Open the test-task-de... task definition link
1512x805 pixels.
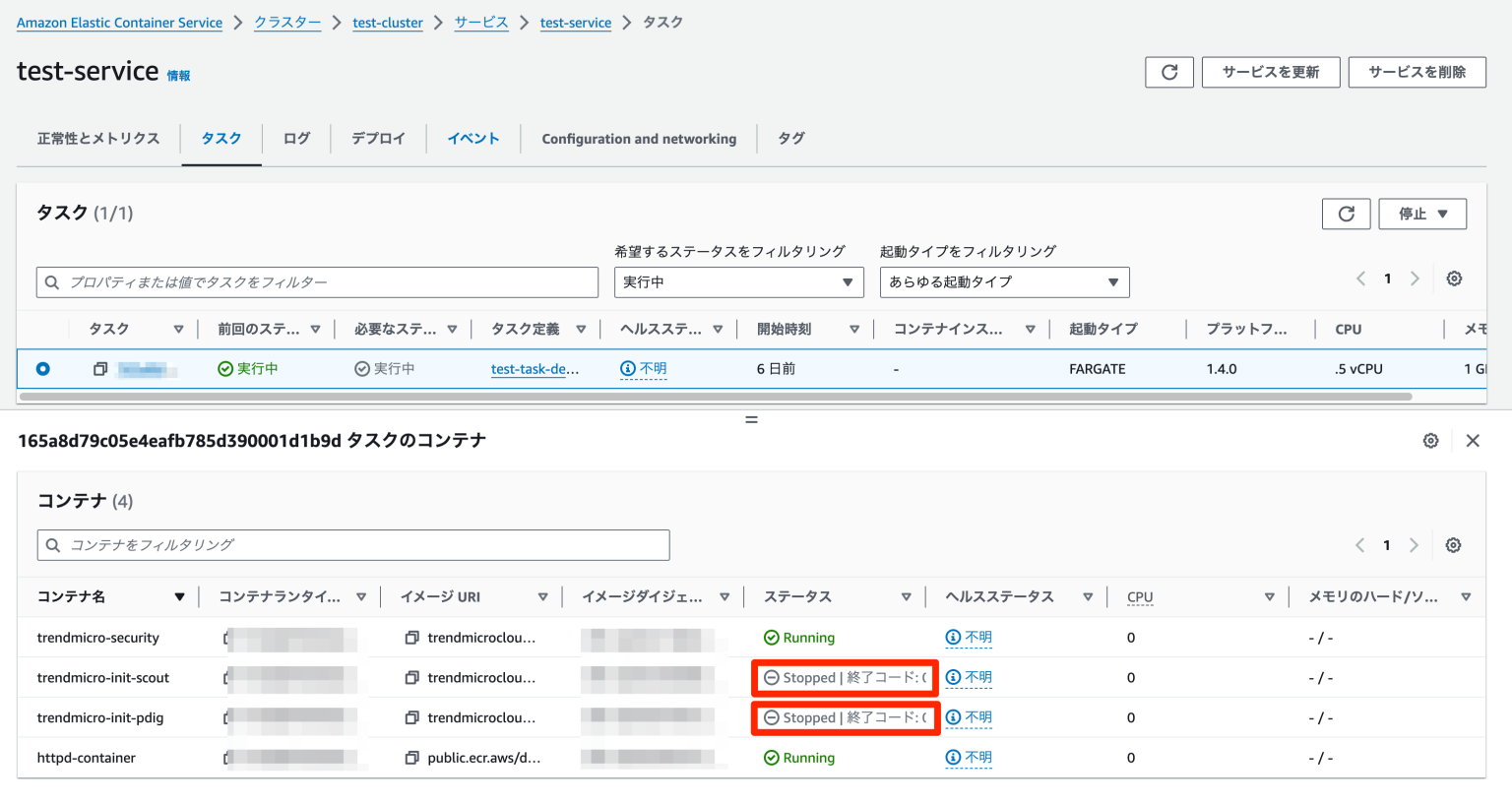(x=535, y=369)
